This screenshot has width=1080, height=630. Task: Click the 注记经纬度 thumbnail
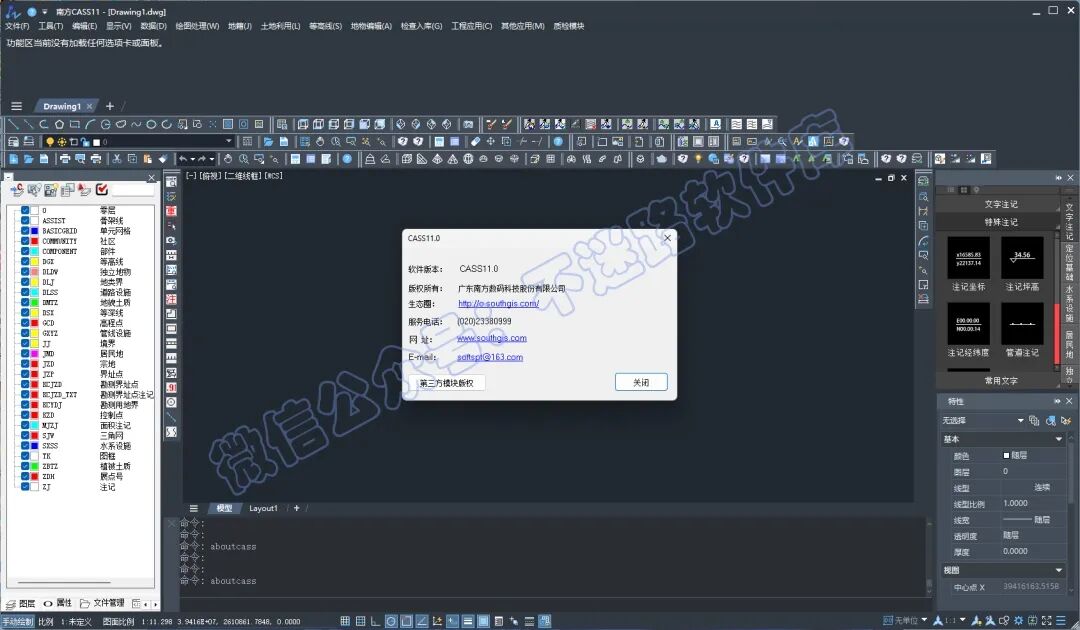pos(968,324)
